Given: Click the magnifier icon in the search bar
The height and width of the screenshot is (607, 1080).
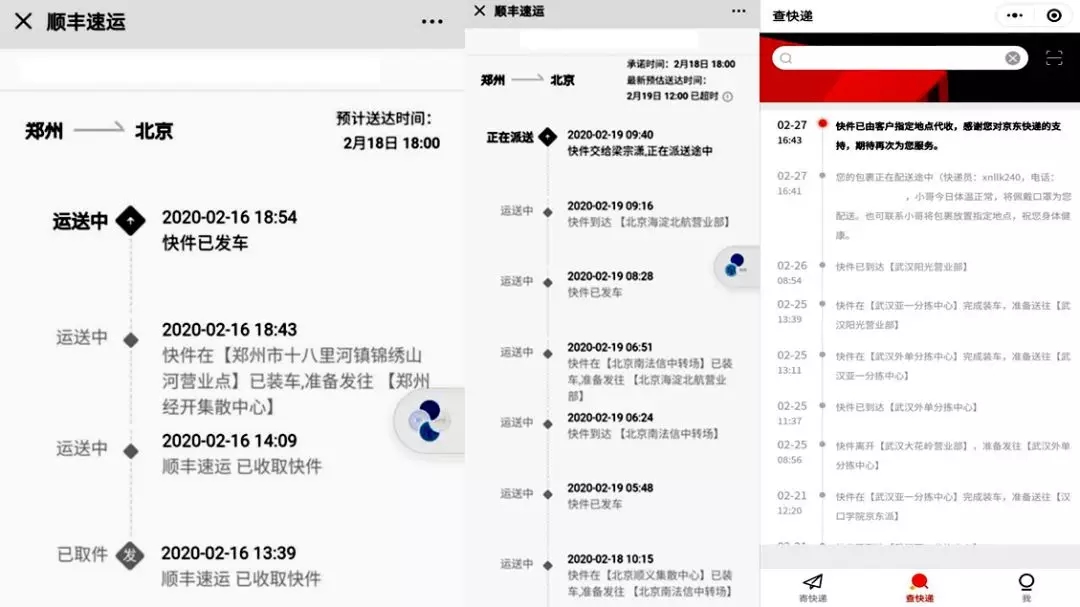Looking at the screenshot, I should click(x=786, y=59).
